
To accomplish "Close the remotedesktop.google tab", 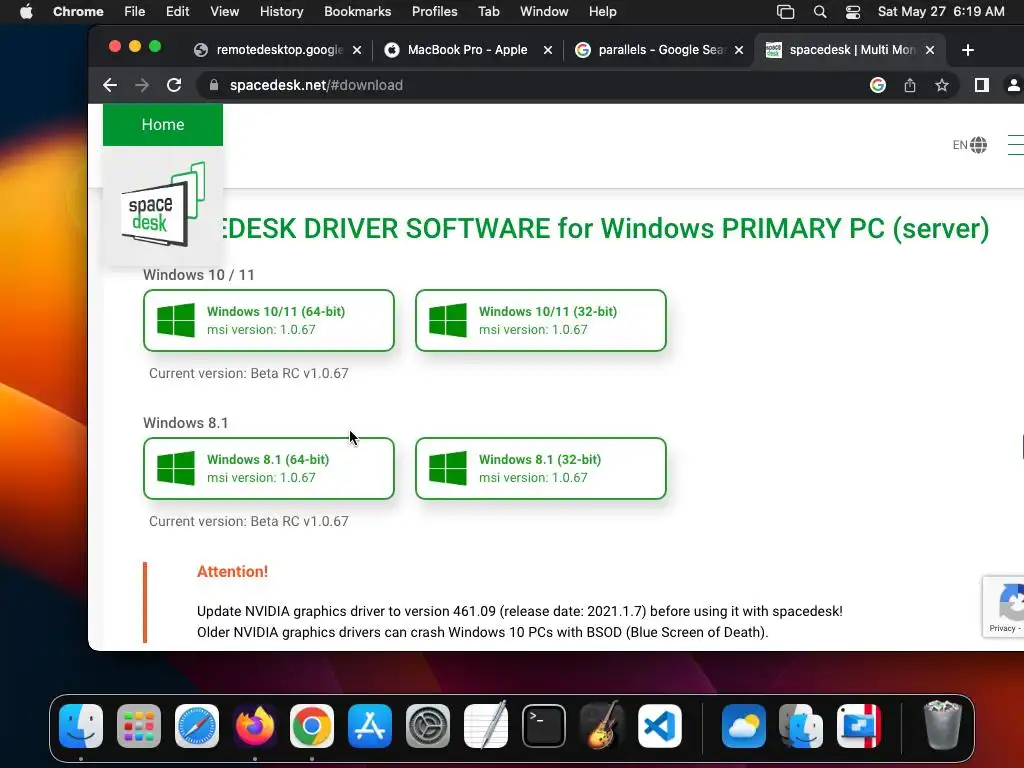I will 357,50.
